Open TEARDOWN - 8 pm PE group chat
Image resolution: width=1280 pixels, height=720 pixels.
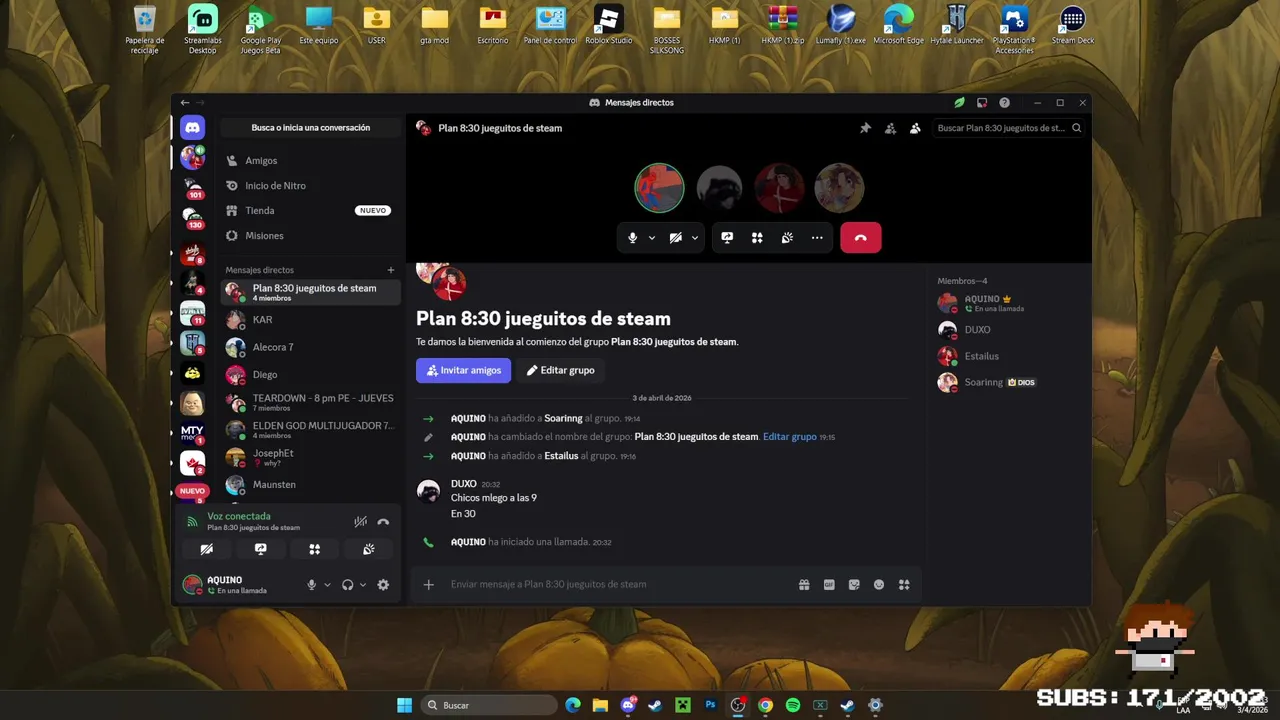(310, 402)
